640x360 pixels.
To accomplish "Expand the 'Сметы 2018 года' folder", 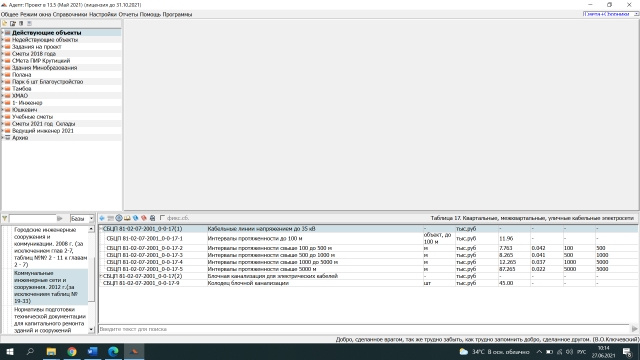I will coord(2,53).
